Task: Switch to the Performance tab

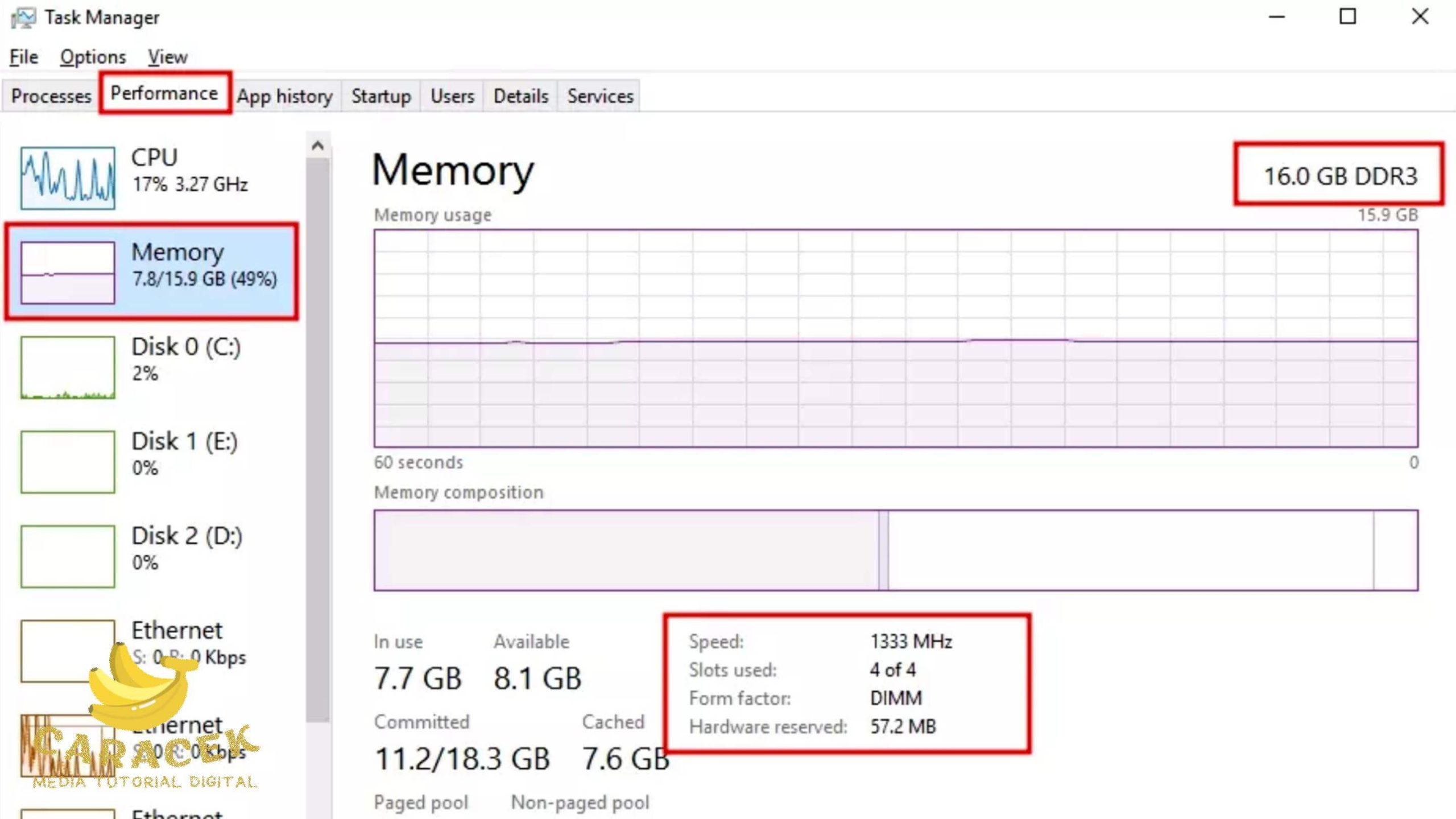Action: pos(164,93)
